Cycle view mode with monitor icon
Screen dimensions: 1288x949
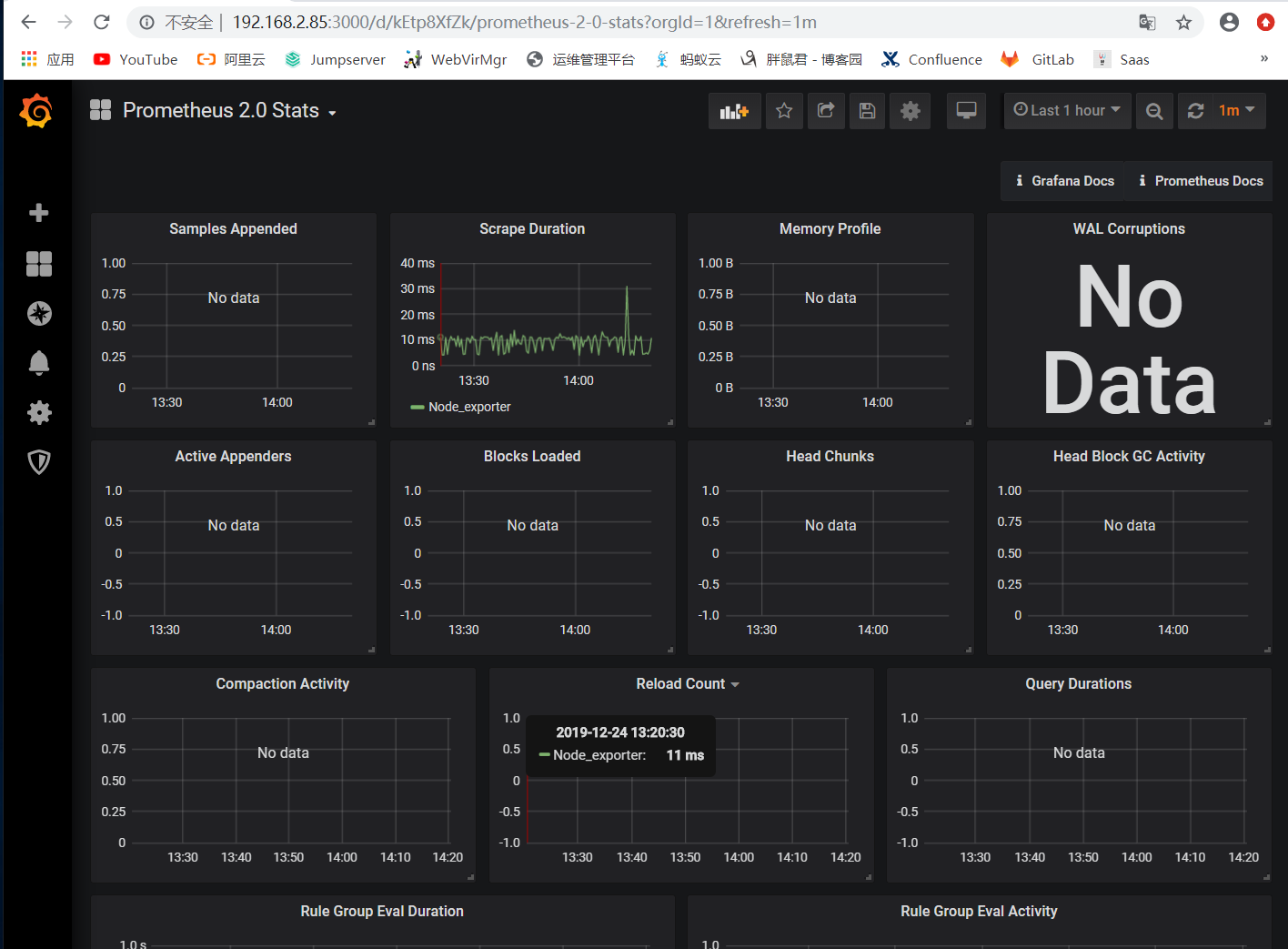coord(966,111)
